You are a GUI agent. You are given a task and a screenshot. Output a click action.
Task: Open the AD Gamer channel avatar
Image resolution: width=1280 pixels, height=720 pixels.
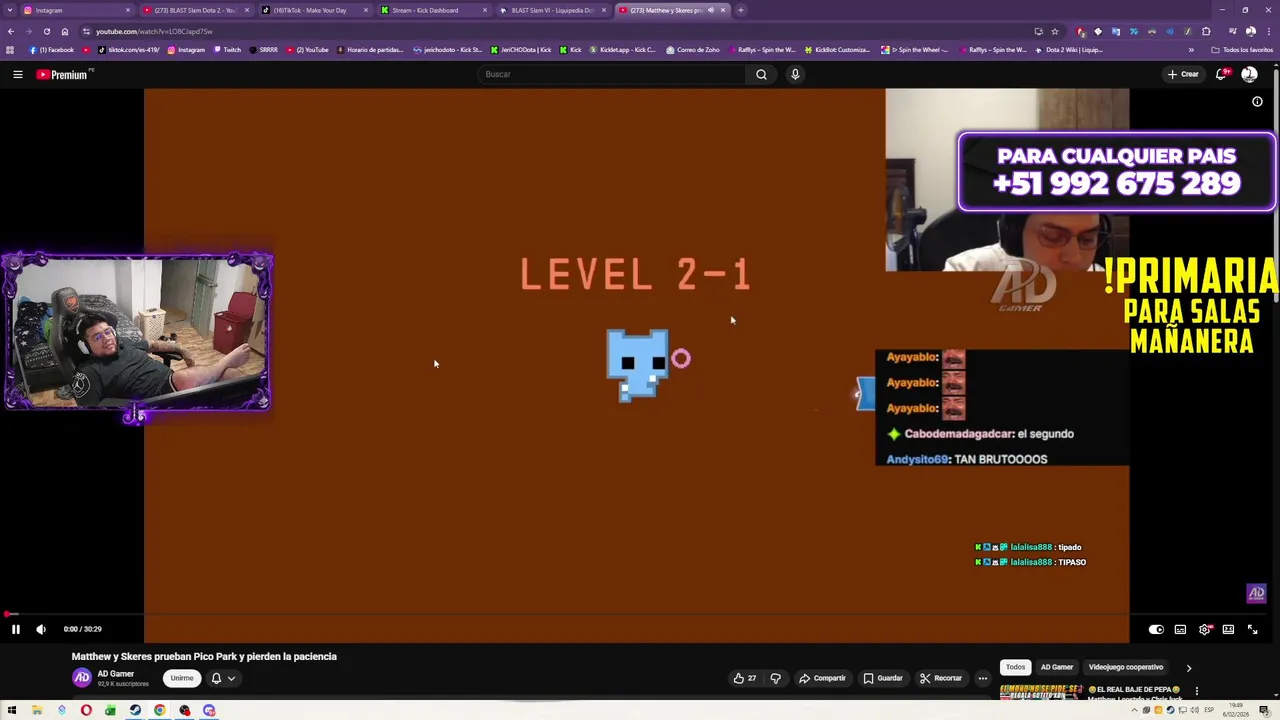81,678
